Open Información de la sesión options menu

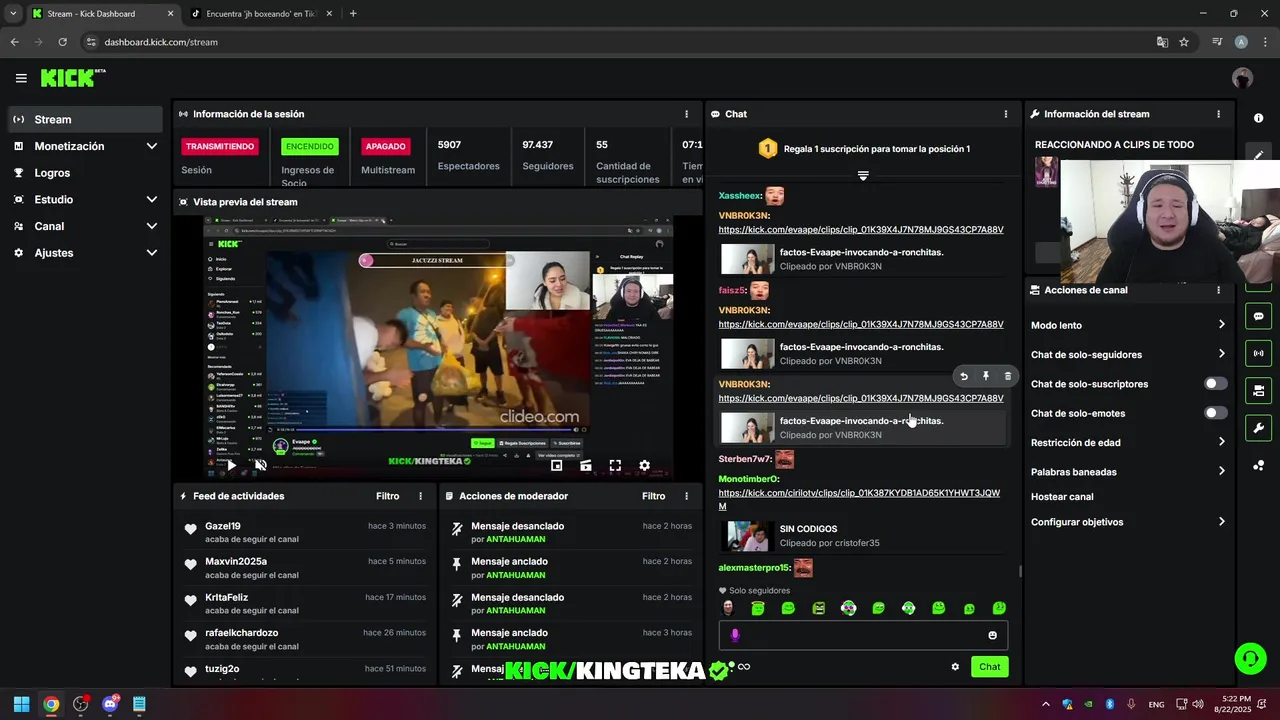click(686, 114)
